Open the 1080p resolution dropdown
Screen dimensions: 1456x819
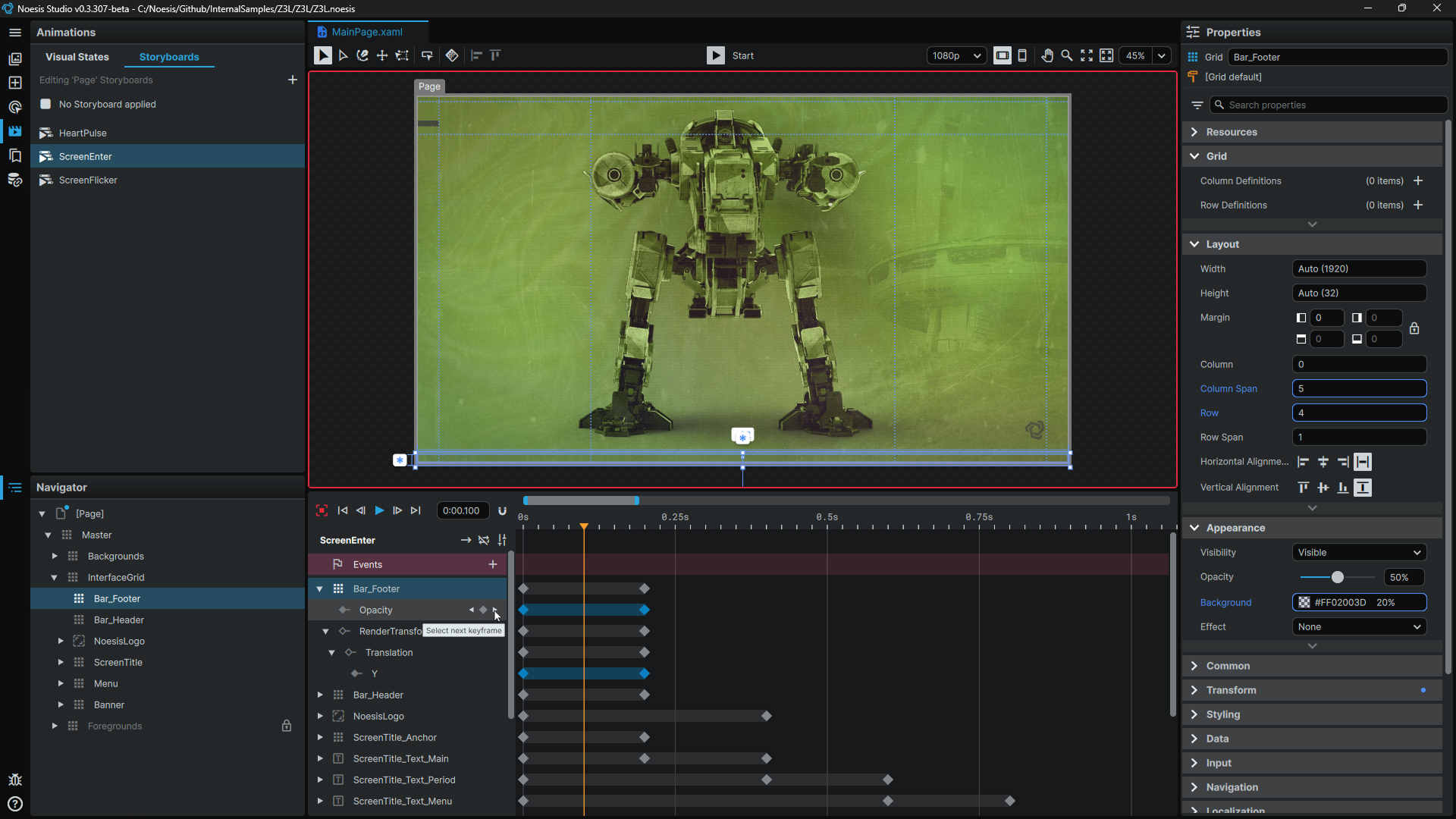point(956,55)
